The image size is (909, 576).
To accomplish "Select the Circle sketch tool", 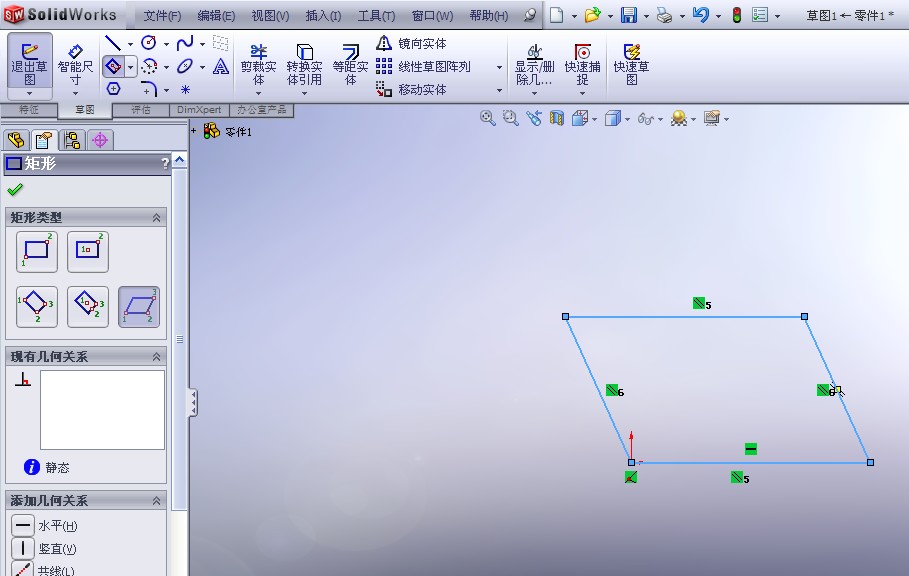I will (149, 43).
